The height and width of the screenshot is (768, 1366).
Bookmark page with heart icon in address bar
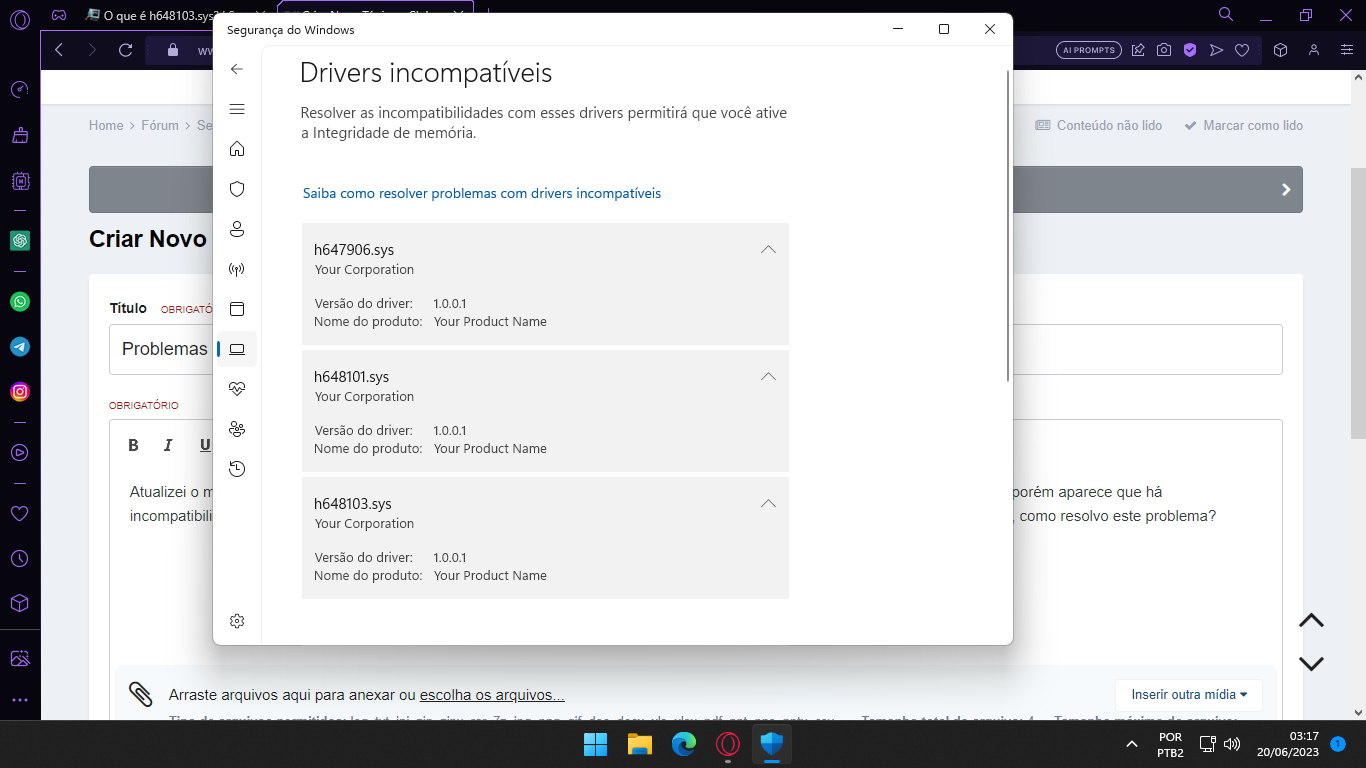coord(1242,50)
